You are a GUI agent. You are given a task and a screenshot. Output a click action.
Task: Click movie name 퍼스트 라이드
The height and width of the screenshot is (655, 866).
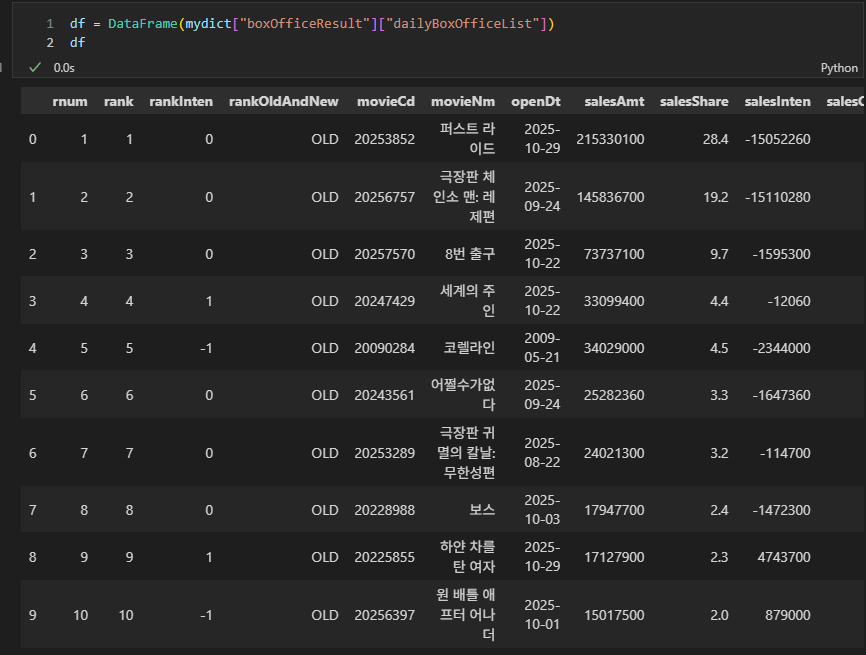(x=467, y=139)
